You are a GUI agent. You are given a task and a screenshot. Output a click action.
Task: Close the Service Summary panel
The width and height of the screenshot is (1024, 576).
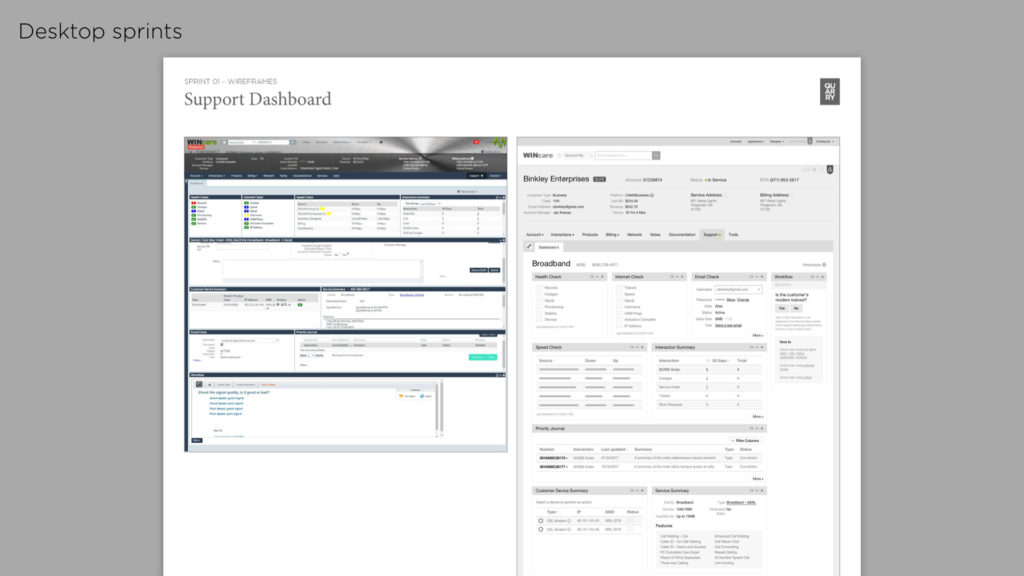point(760,491)
